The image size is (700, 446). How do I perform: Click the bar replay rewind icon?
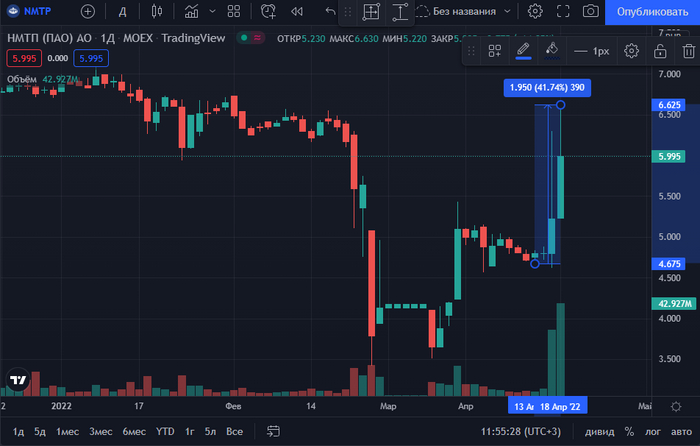pyautogui.click(x=297, y=12)
